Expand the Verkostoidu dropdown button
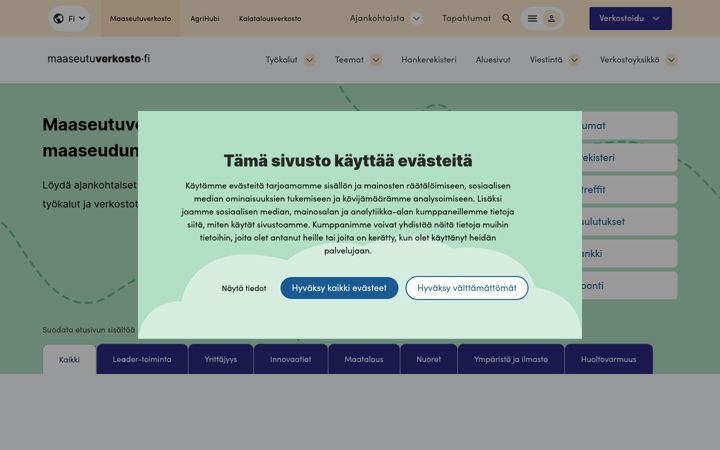The height and width of the screenshot is (450, 720). (x=630, y=18)
